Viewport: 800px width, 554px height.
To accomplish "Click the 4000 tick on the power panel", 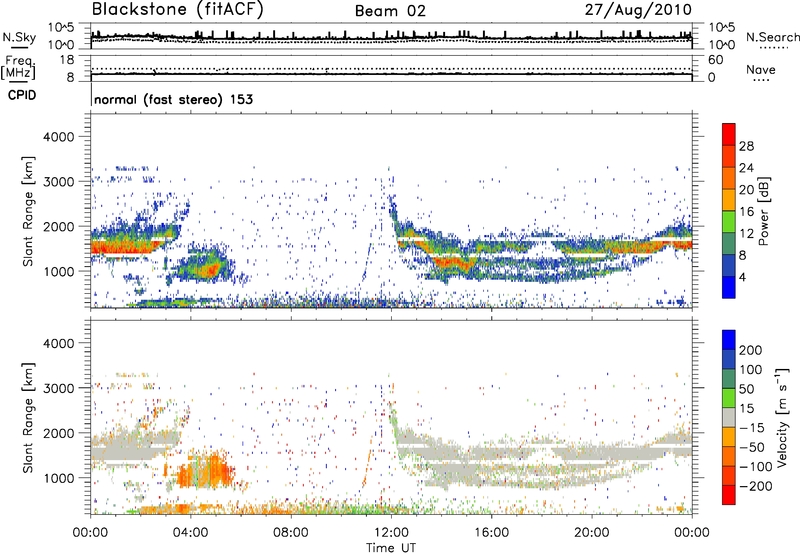I will coord(59,137).
